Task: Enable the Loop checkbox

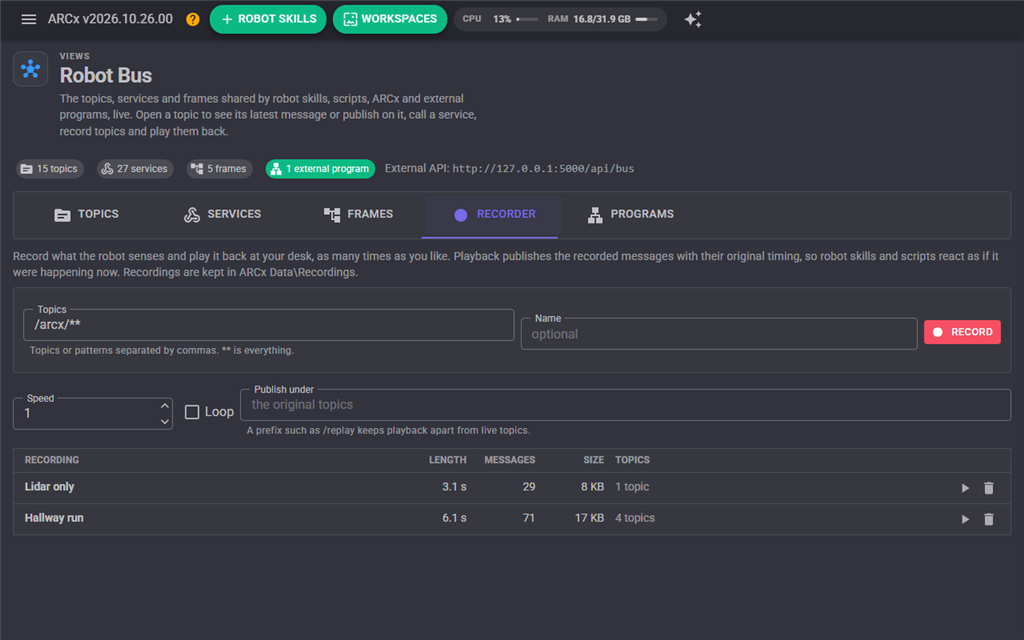Action: 192,412
